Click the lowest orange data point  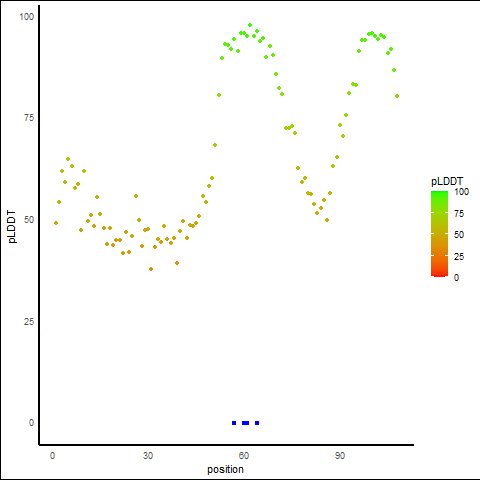click(151, 269)
